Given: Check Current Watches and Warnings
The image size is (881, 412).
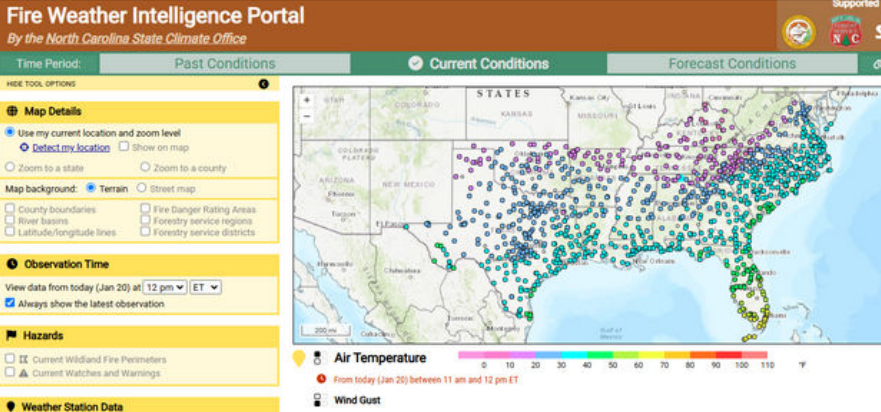Looking at the screenshot, I should click(10, 372).
